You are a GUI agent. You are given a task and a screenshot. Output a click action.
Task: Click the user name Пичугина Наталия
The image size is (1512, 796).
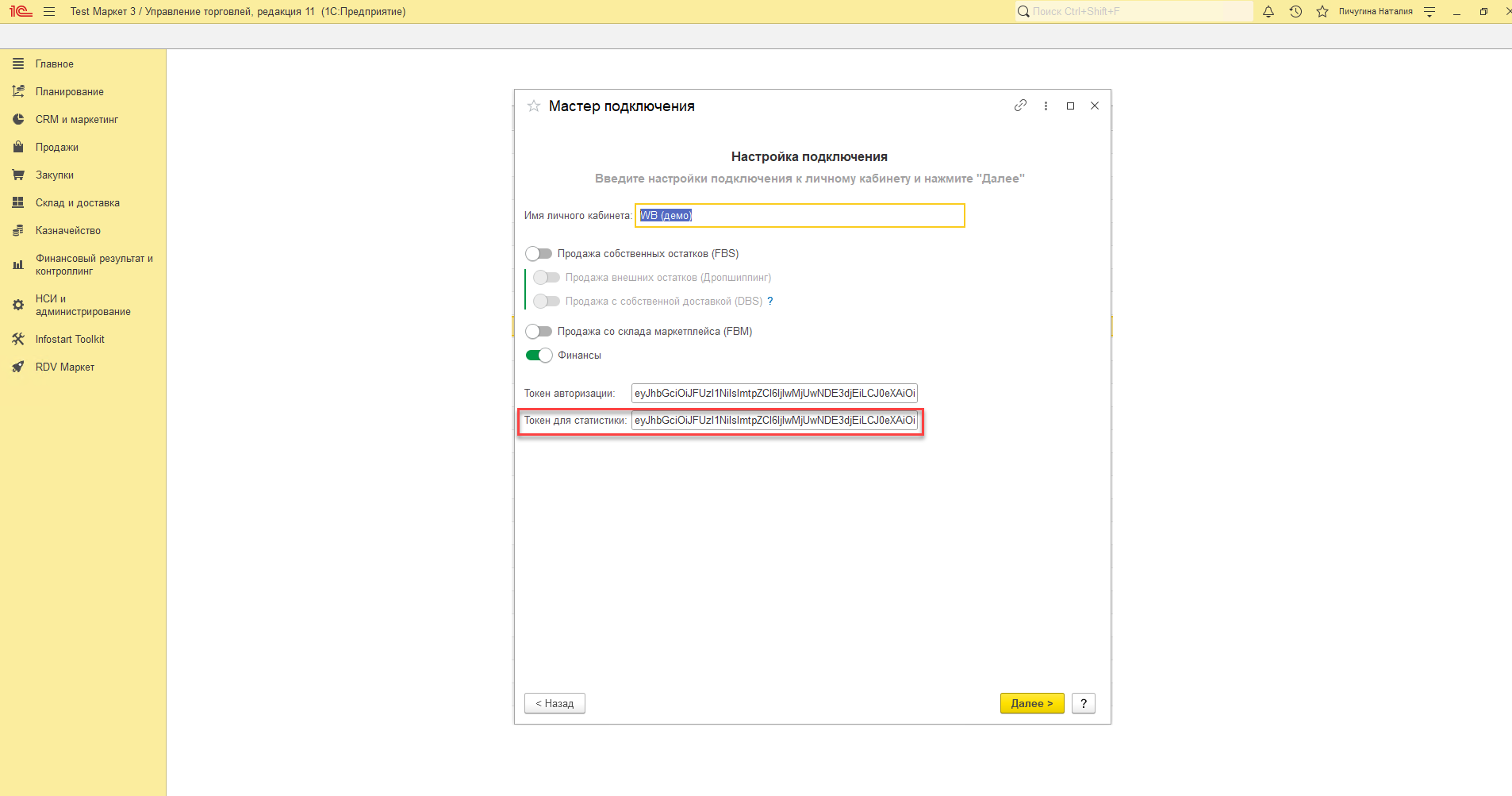(x=1376, y=12)
